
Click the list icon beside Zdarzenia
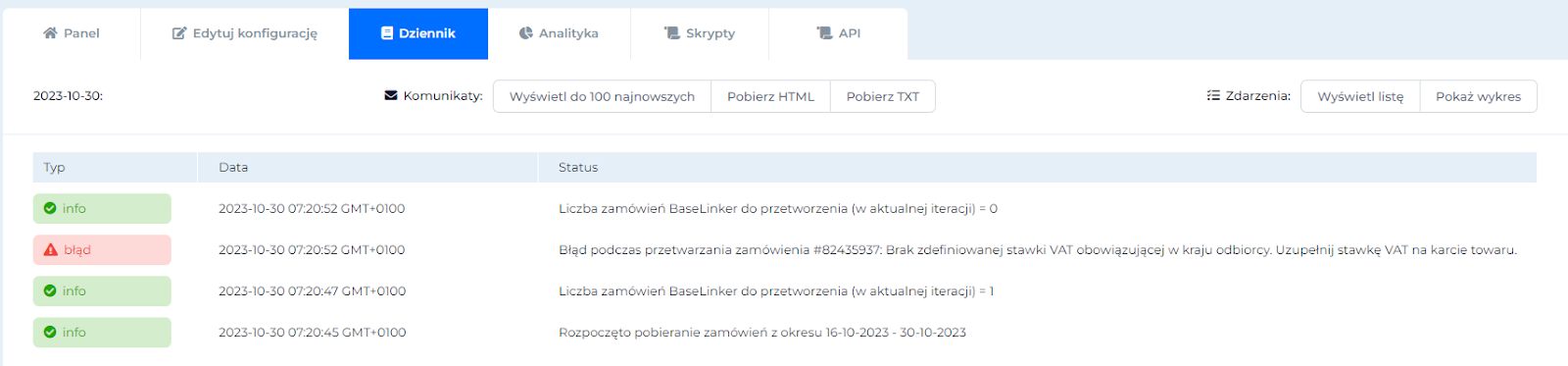tap(1213, 95)
